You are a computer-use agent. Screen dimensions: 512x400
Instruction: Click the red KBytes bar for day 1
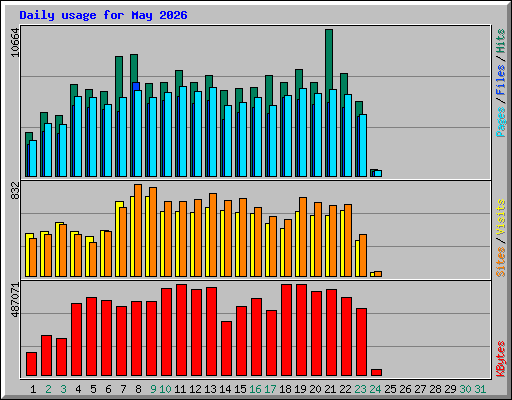pyautogui.click(x=31, y=364)
